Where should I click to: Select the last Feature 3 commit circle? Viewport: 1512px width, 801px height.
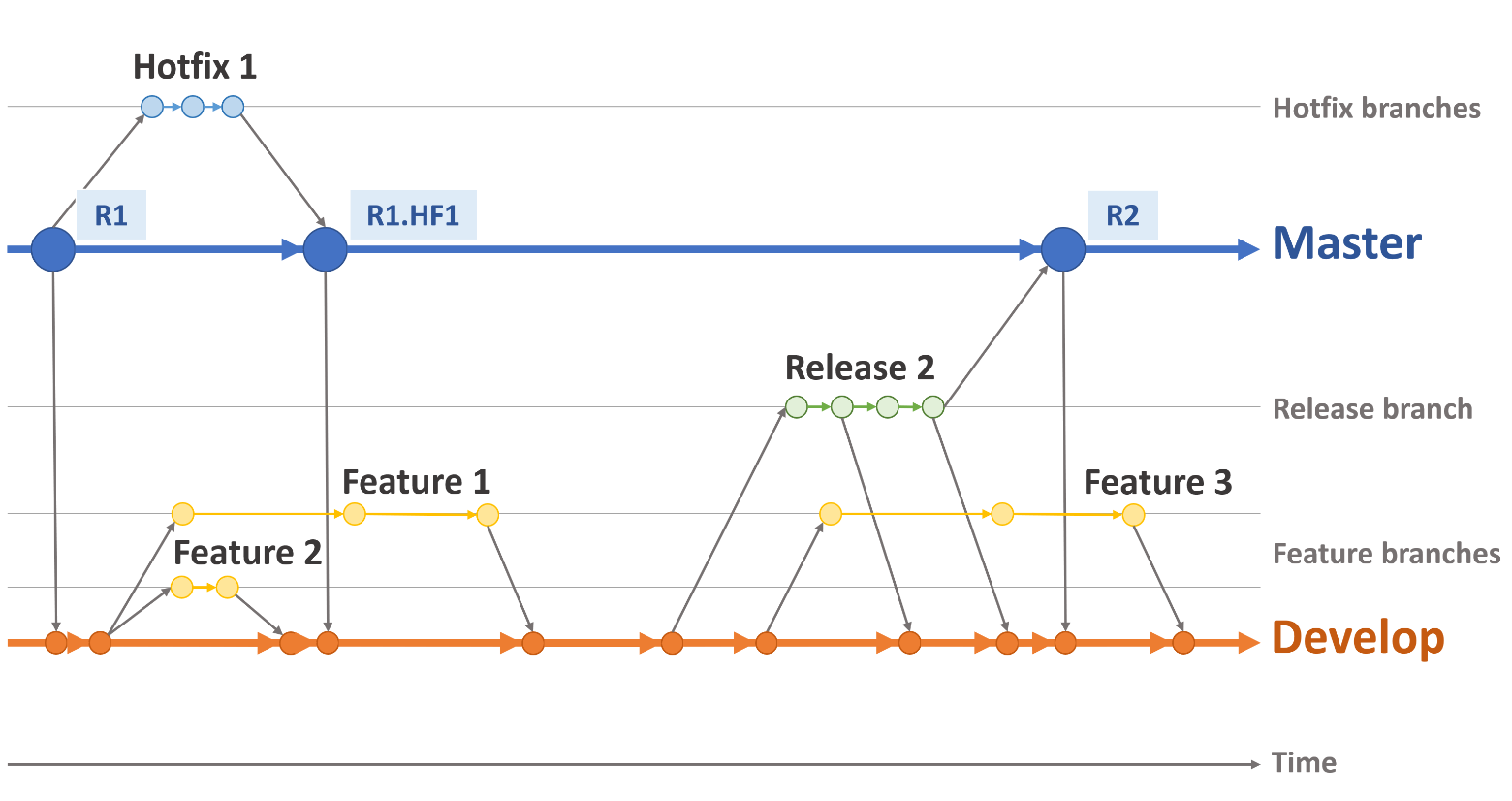pyautogui.click(x=1133, y=514)
